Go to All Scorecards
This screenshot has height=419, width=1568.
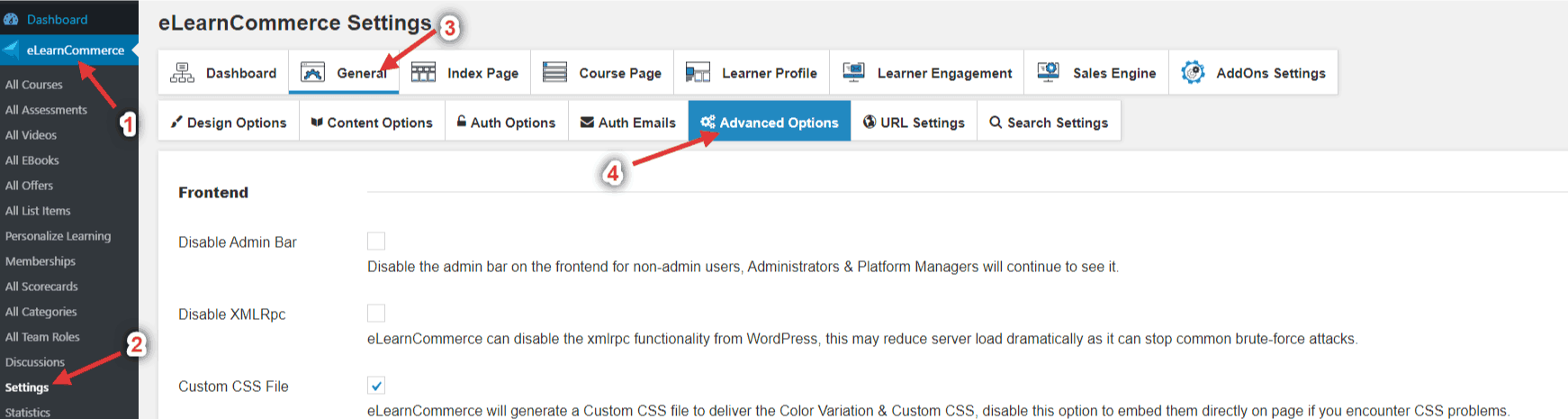41,287
